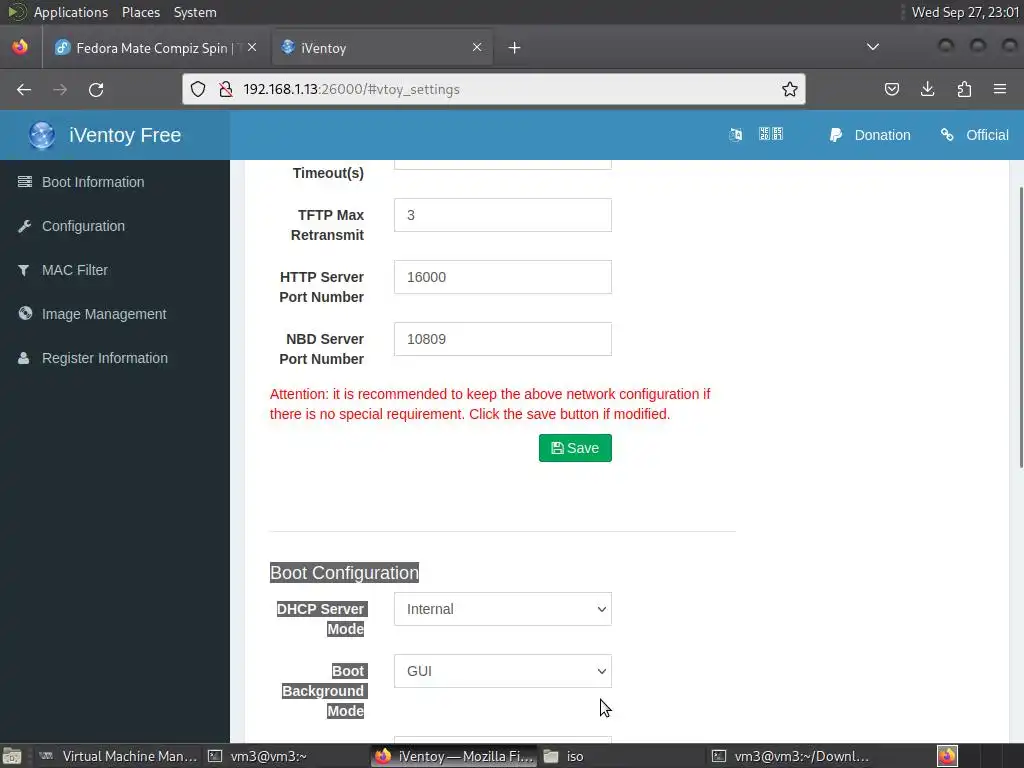Open the Pocket save icon
The height and width of the screenshot is (768, 1024).
point(891,89)
